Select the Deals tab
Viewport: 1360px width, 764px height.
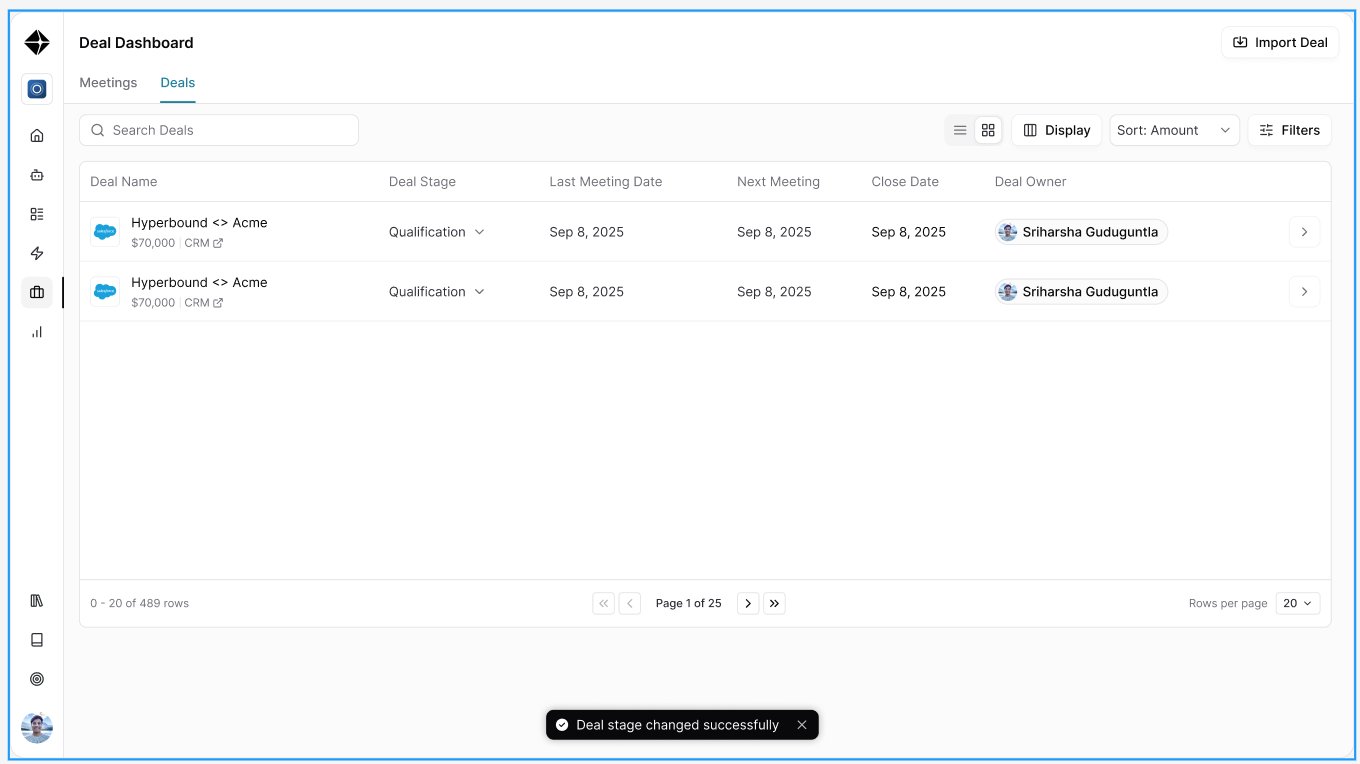pyautogui.click(x=178, y=83)
